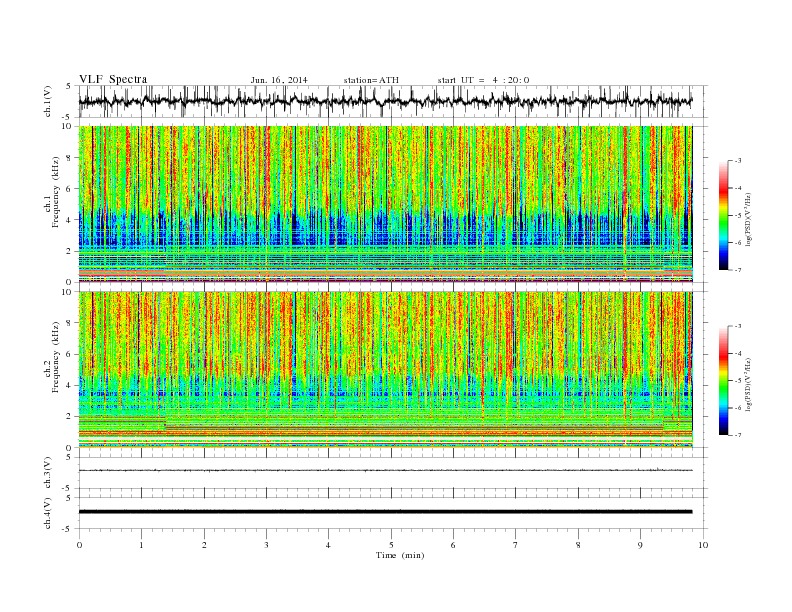
Task: Click the "Time (min)" x-axis label
Action: 400,555
